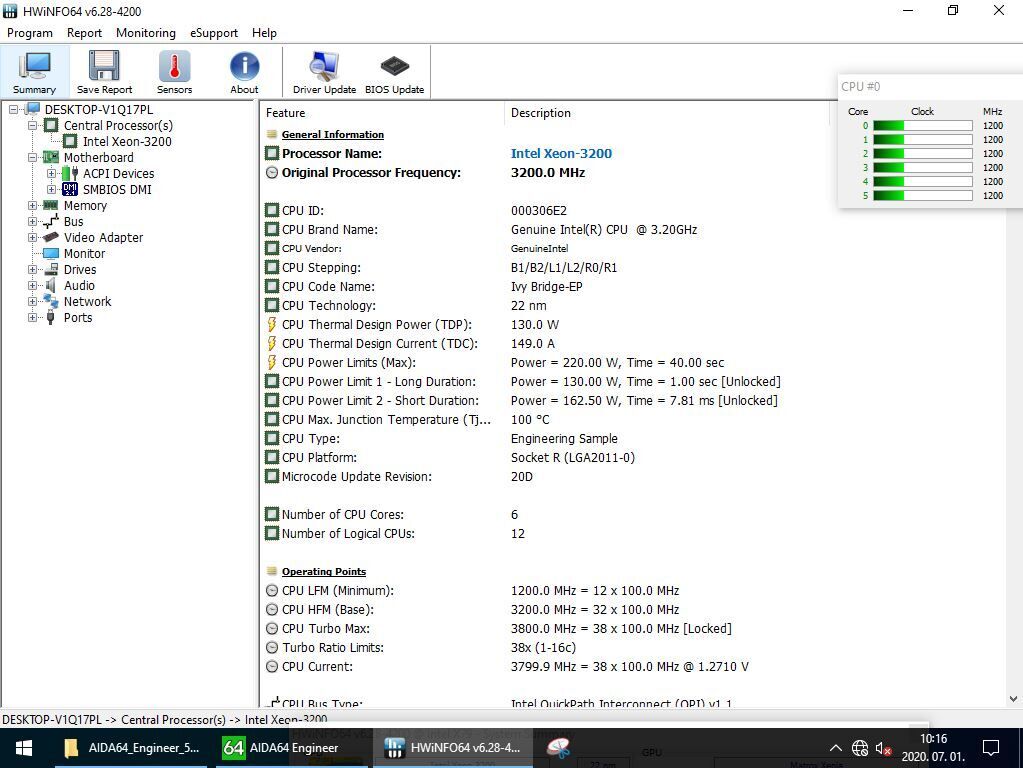
Task: Click the Drives node icon
Action: 50,269
